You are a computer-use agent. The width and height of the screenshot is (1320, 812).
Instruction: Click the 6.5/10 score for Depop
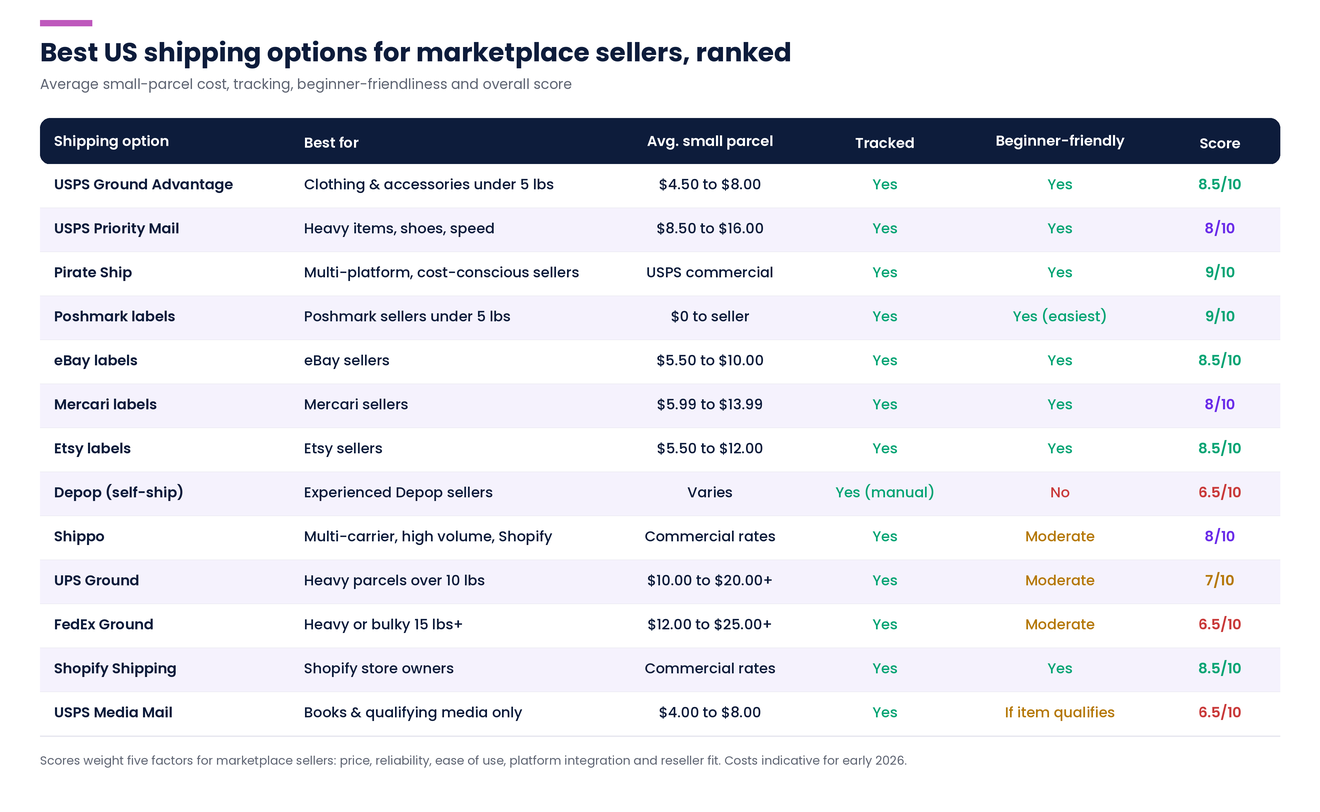[1220, 492]
